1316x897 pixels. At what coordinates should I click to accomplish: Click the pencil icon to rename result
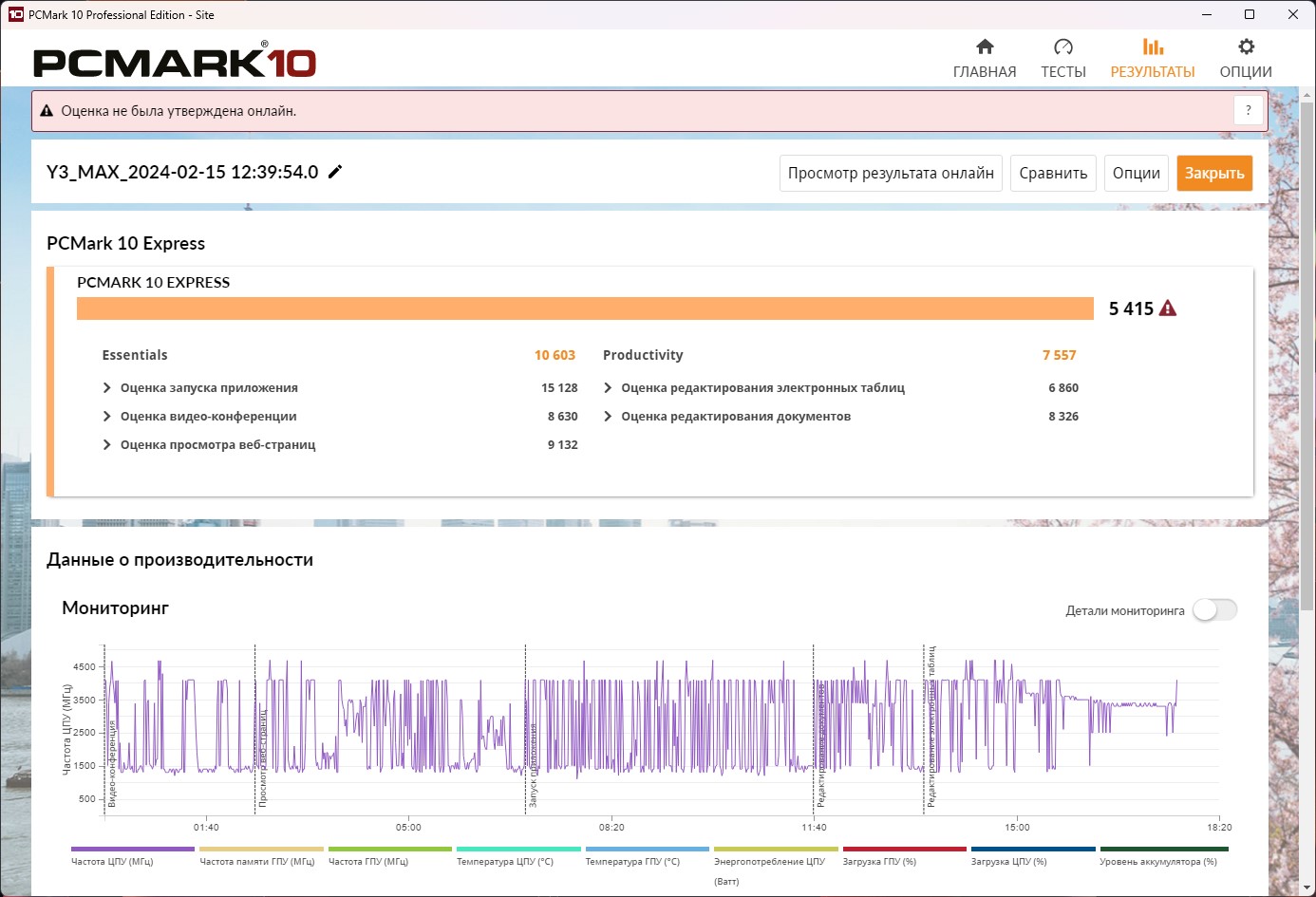tap(335, 172)
